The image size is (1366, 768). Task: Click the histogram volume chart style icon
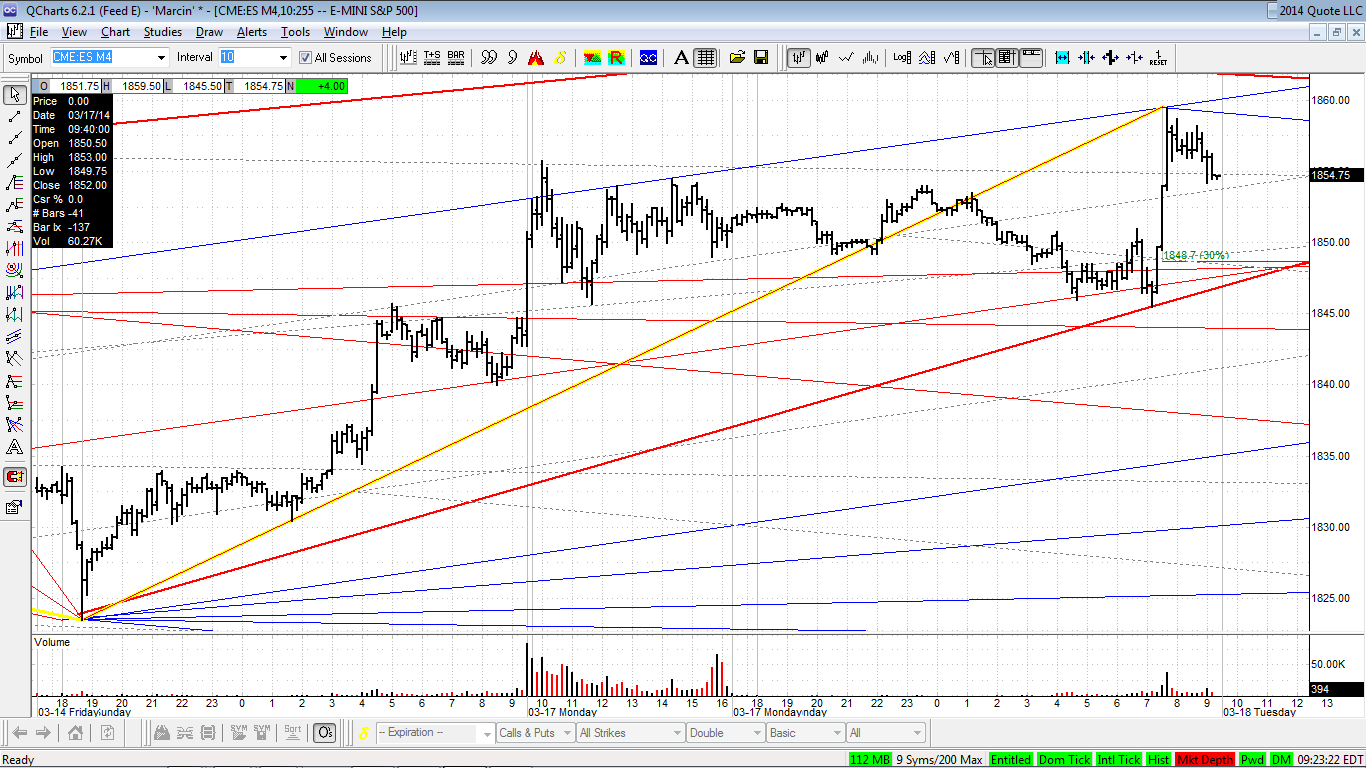pyautogui.click(x=870, y=57)
